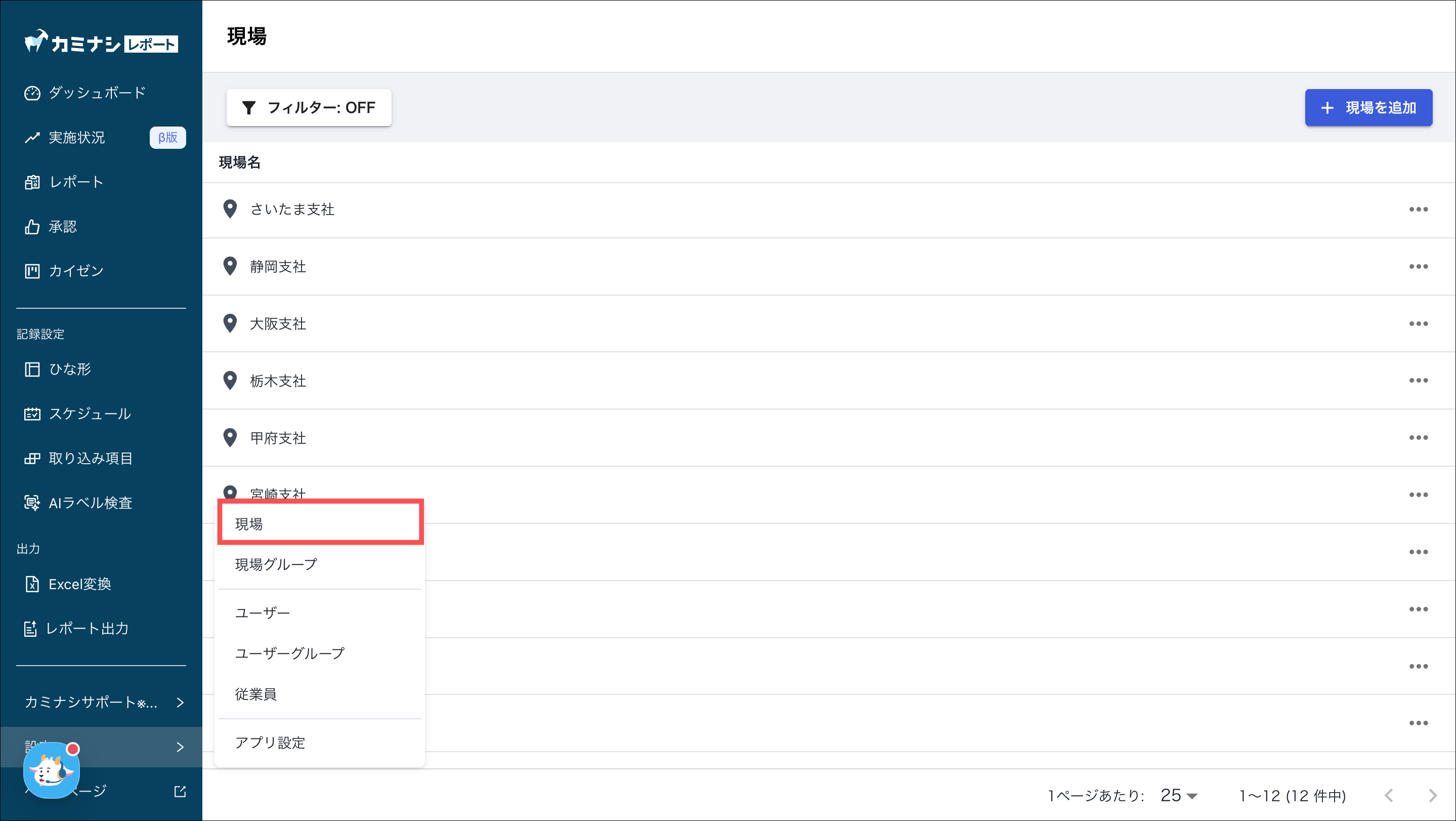Select 現場グループ in settings popup
1456x821 pixels.
tap(276, 564)
